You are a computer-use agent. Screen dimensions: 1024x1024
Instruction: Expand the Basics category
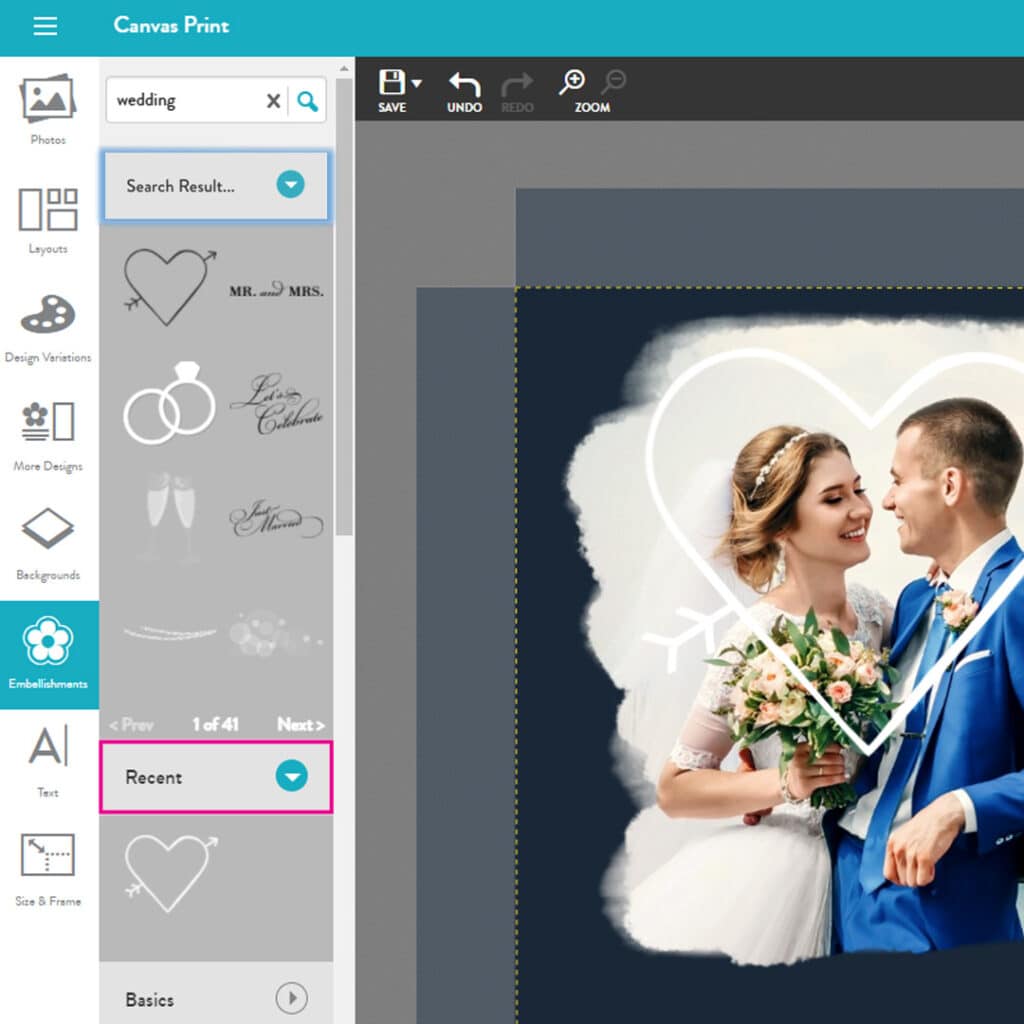click(x=291, y=998)
